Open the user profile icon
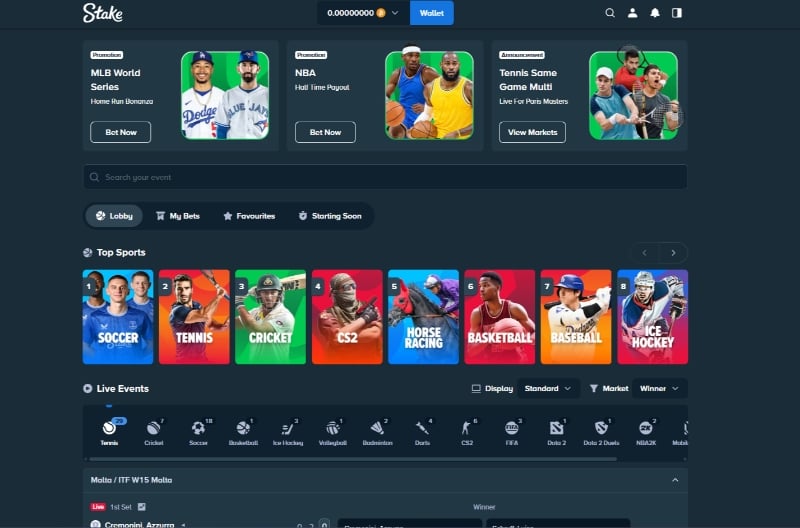The width and height of the screenshot is (800, 528). (633, 13)
